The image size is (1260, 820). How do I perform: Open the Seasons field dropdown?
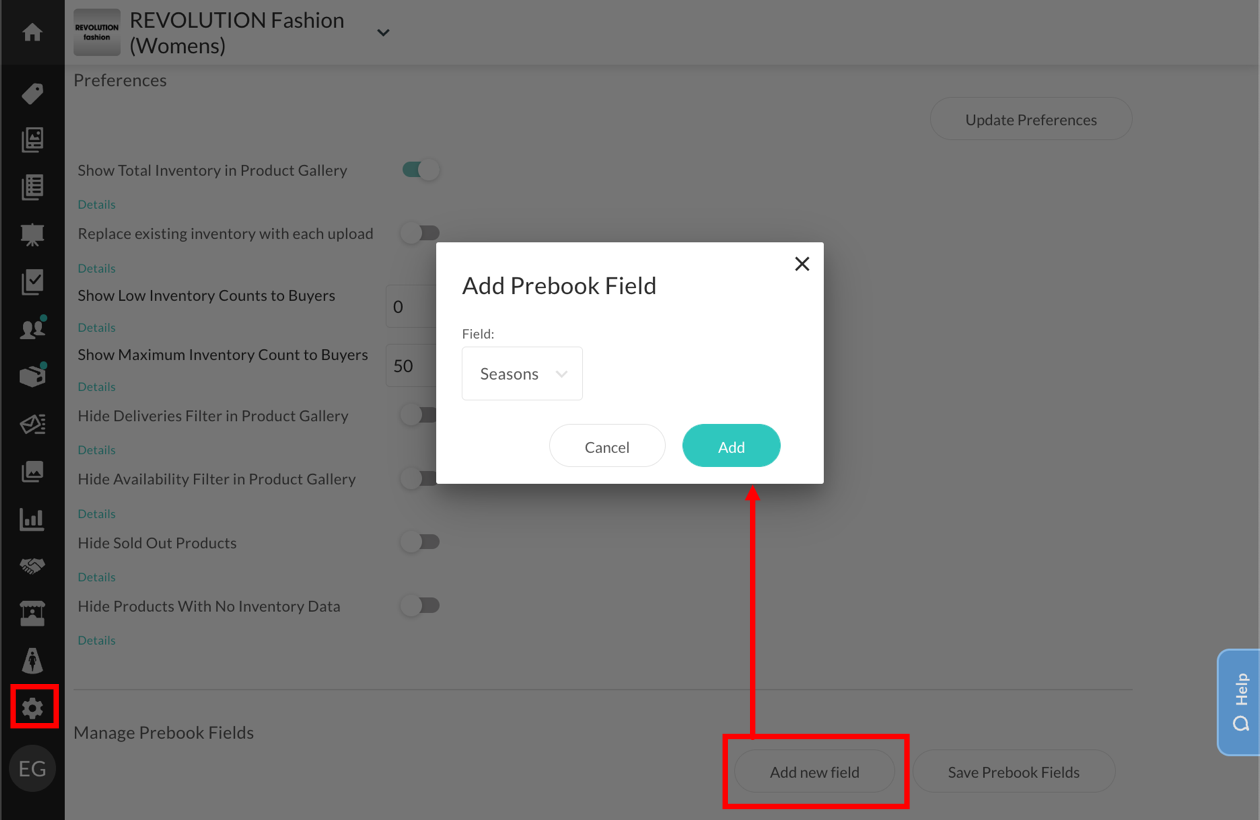pyautogui.click(x=522, y=374)
